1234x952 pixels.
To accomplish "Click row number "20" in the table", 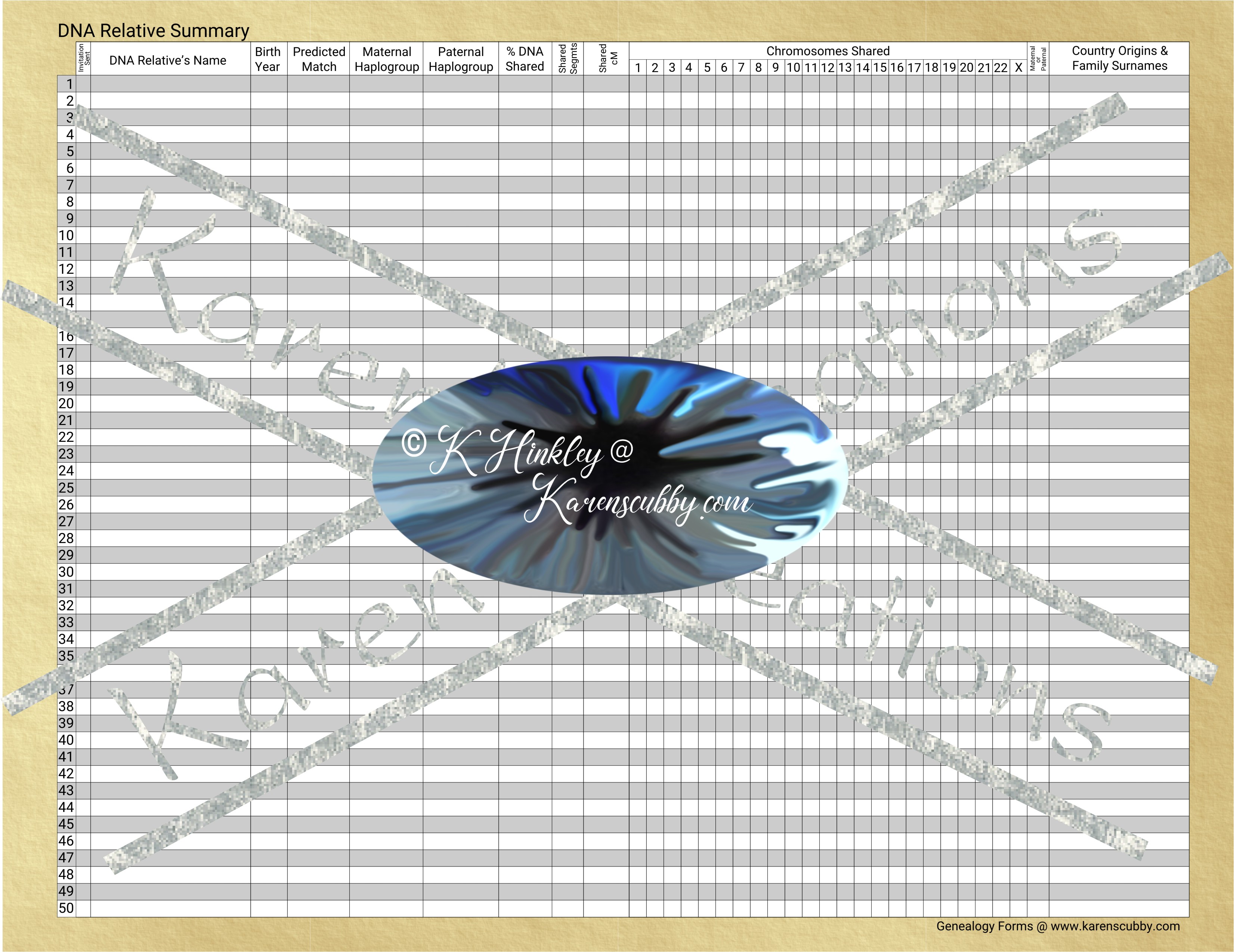I will (x=66, y=403).
